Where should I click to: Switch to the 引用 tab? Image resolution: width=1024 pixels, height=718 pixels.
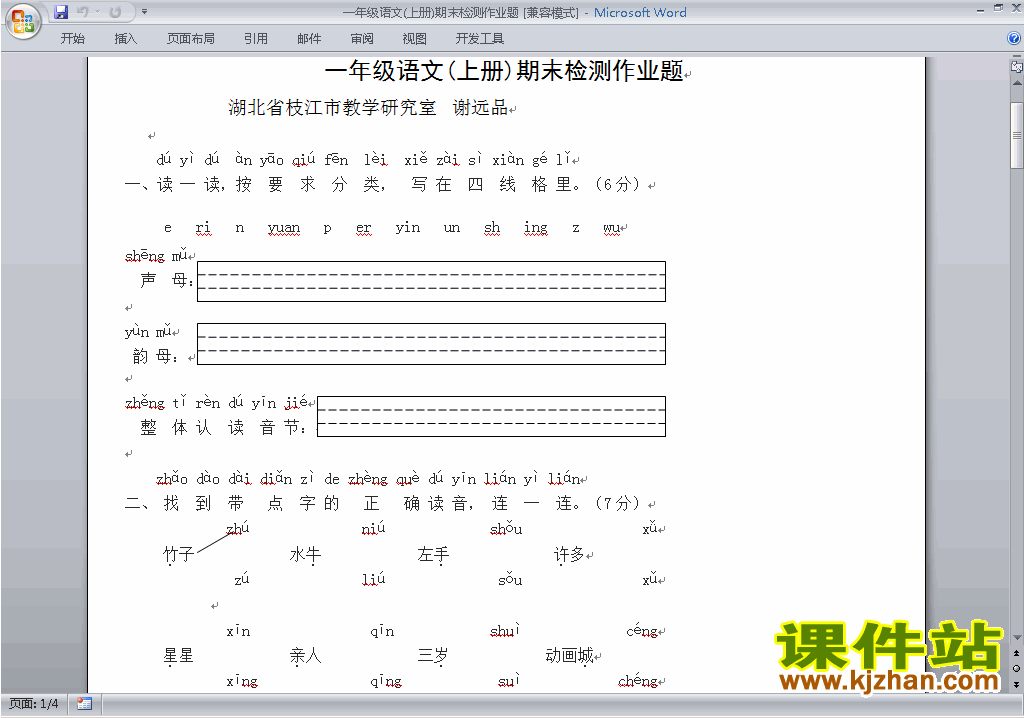[256, 39]
